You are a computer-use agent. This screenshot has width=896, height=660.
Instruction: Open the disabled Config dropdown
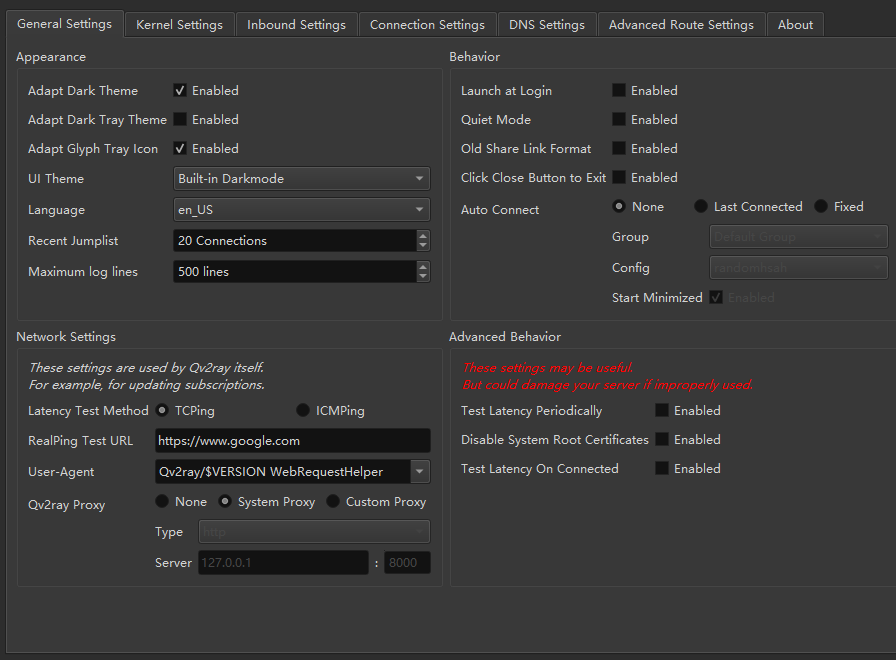point(798,267)
